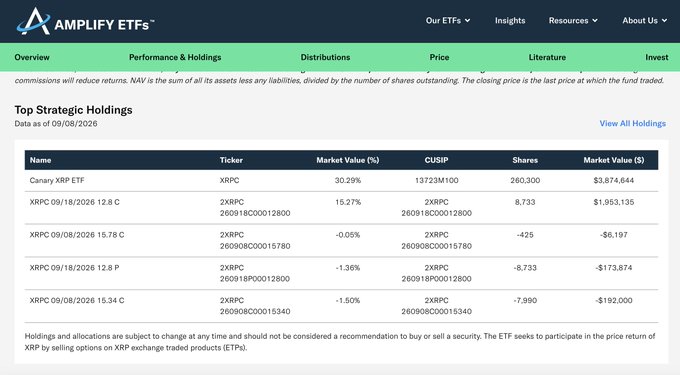
Task: Click the Top Strategic Holdings heading
Action: tap(73, 110)
